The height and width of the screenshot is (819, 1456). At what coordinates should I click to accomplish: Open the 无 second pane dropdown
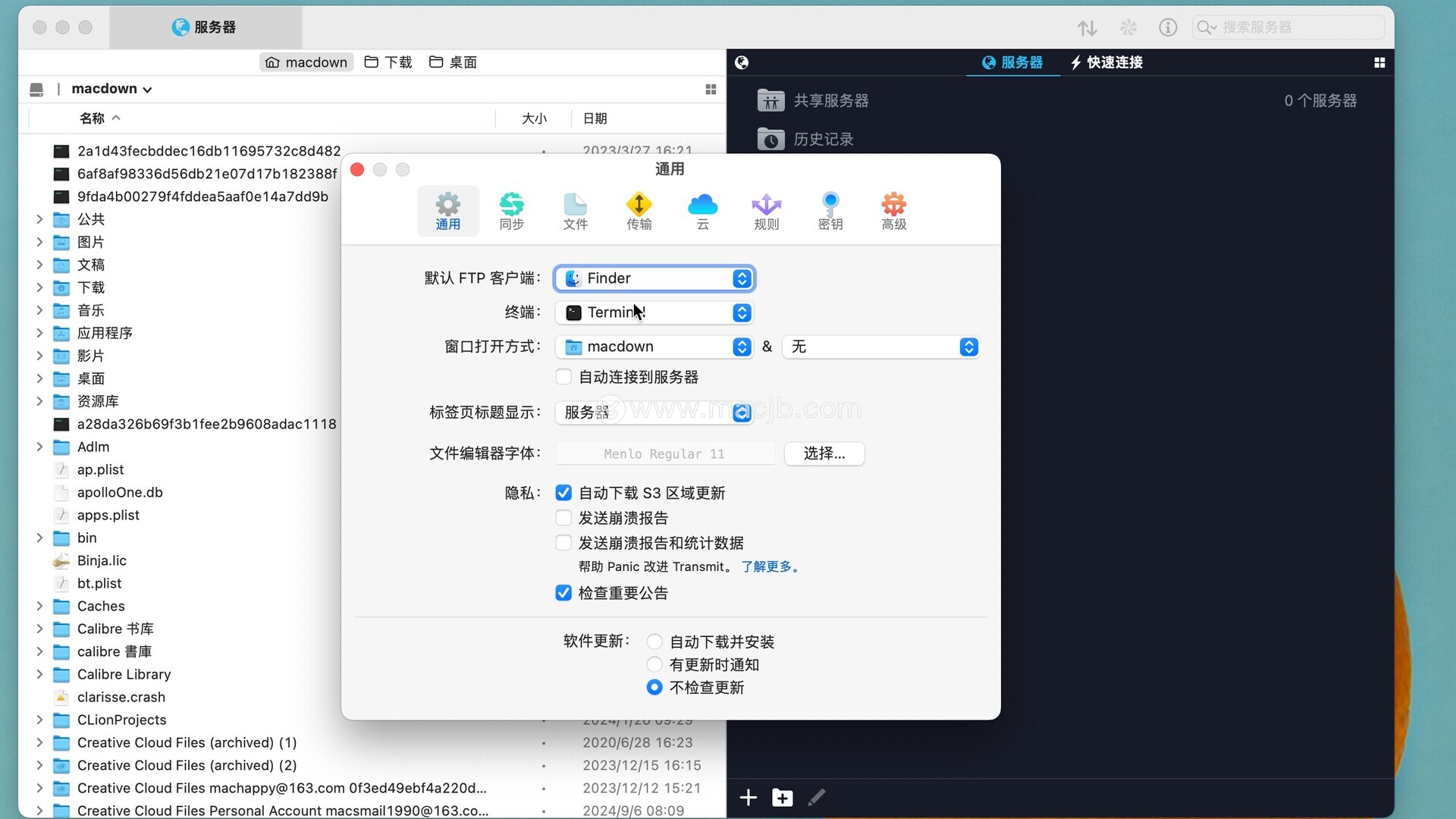pyautogui.click(x=881, y=347)
